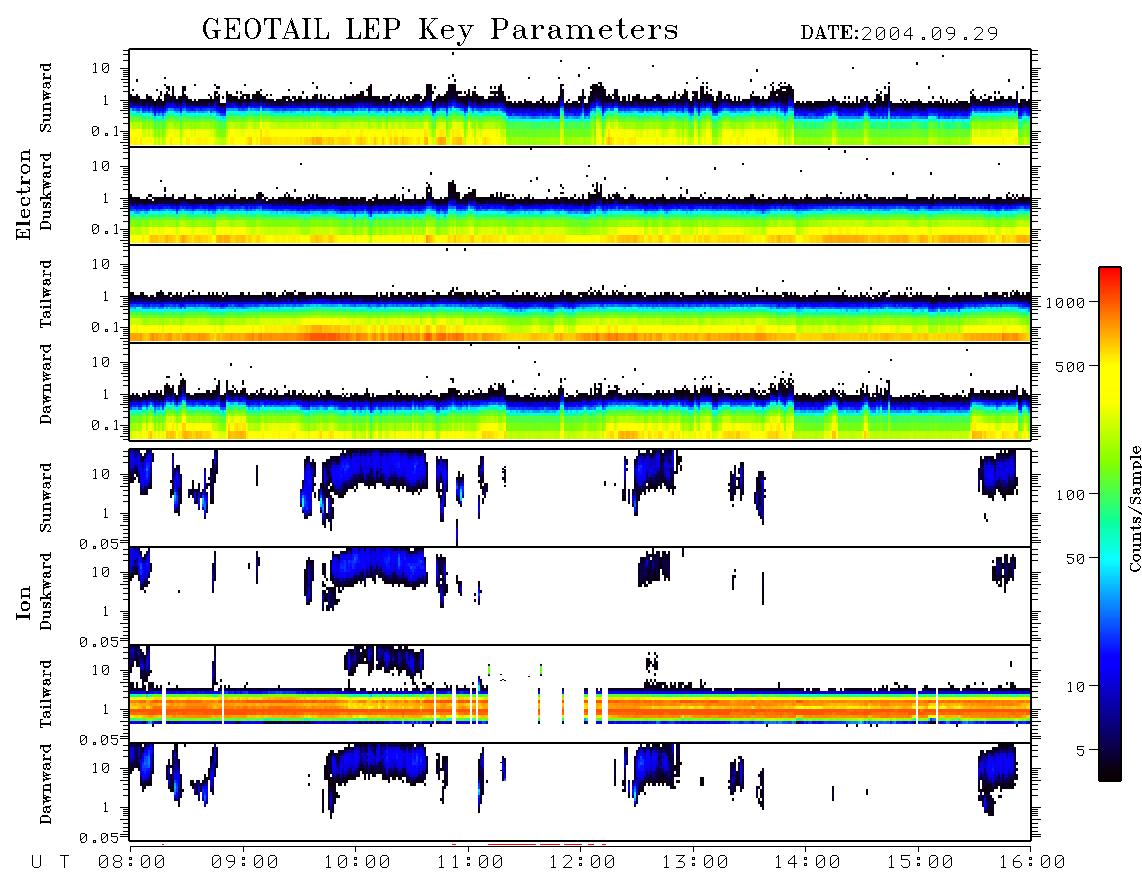Click the "100" colorbar tick value

[1070, 495]
